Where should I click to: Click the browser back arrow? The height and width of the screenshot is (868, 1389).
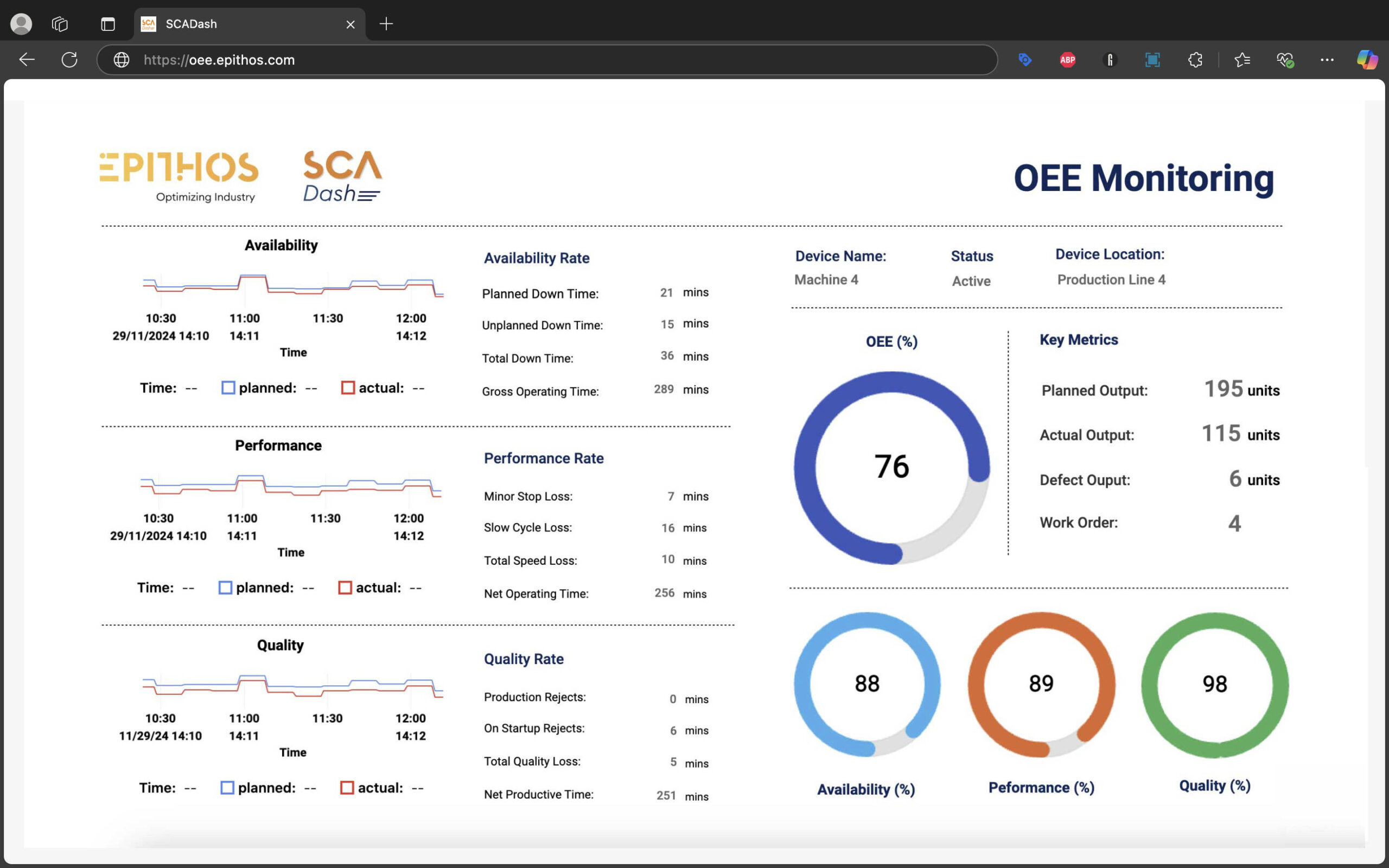click(27, 60)
